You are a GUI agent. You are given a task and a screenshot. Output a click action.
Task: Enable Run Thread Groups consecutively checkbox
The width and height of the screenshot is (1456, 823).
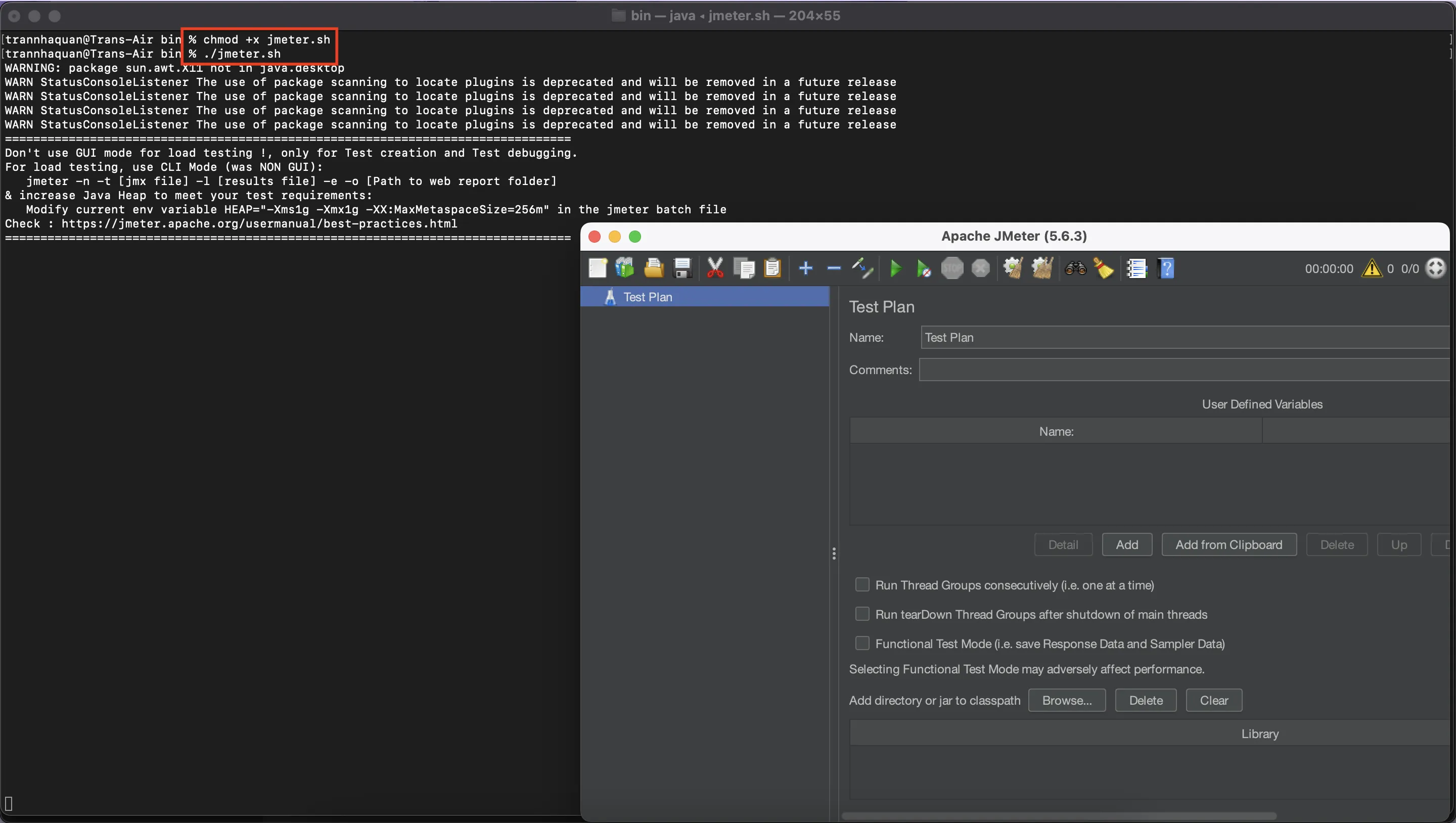point(862,584)
